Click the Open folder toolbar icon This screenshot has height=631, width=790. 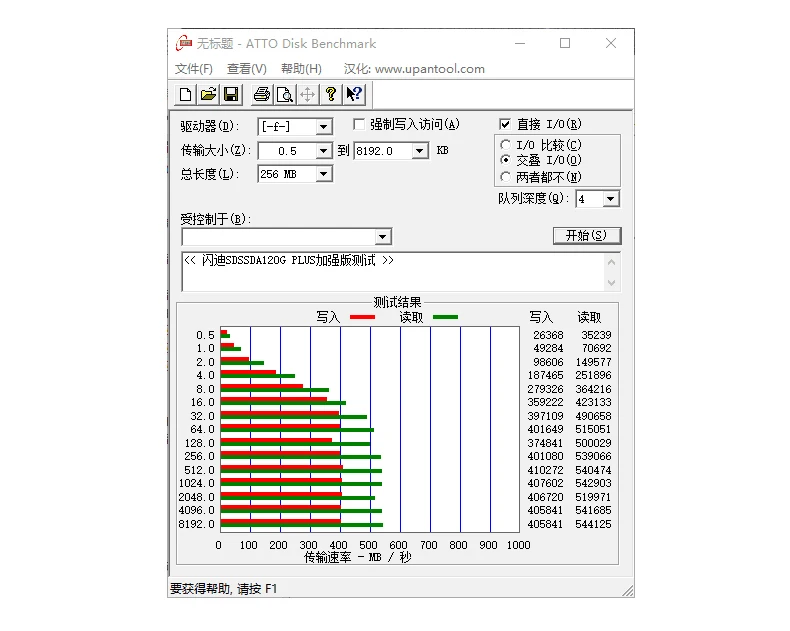coord(208,94)
